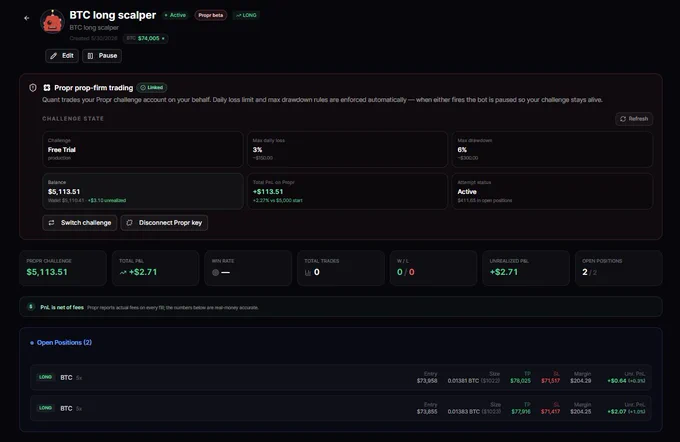This screenshot has width=680, height=442.
Task: Click the gray dot in Win Rate stat
Action: point(216,272)
